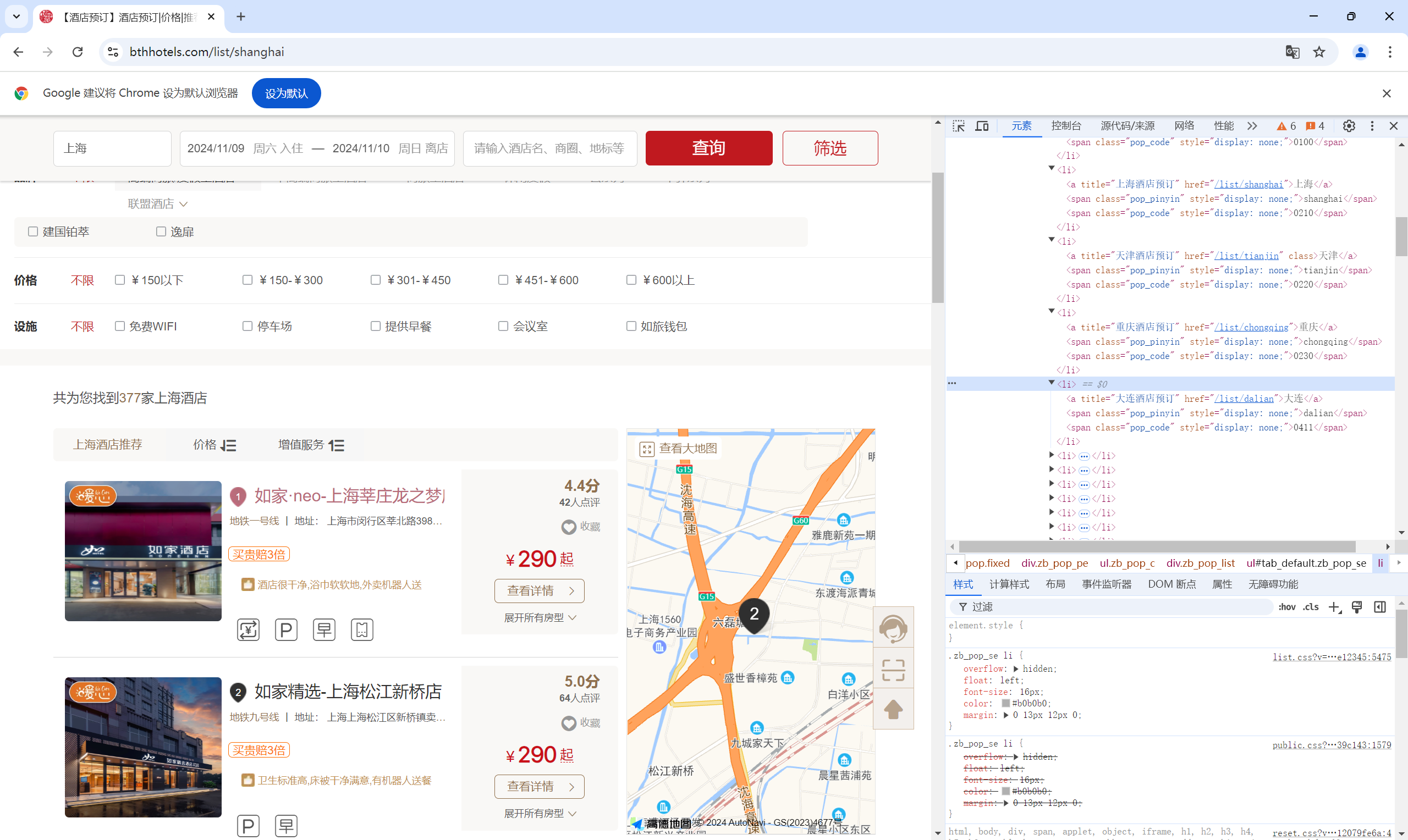
Task: Collapse the 大连 li node in Elements tree
Action: click(1052, 383)
